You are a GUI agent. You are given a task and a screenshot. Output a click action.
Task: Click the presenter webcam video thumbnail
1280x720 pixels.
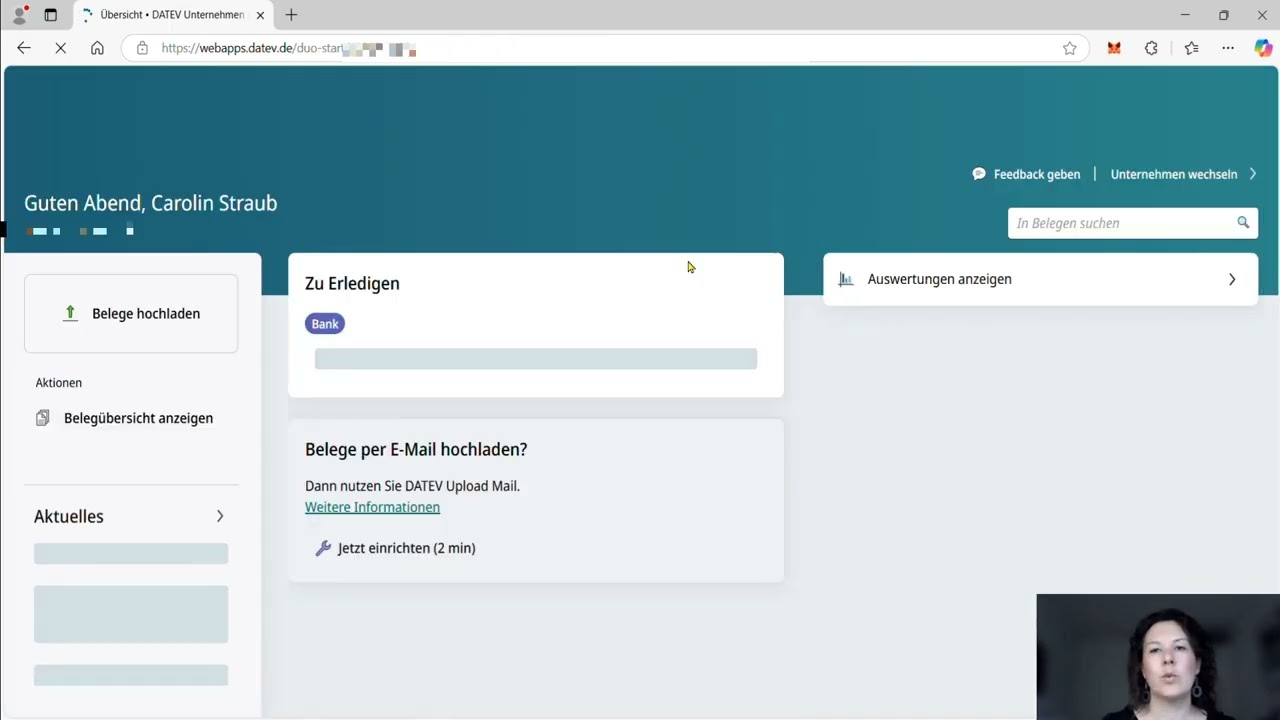pos(1158,657)
